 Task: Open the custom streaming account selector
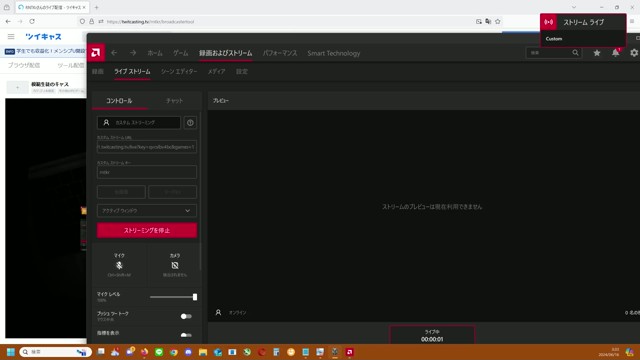coord(139,122)
